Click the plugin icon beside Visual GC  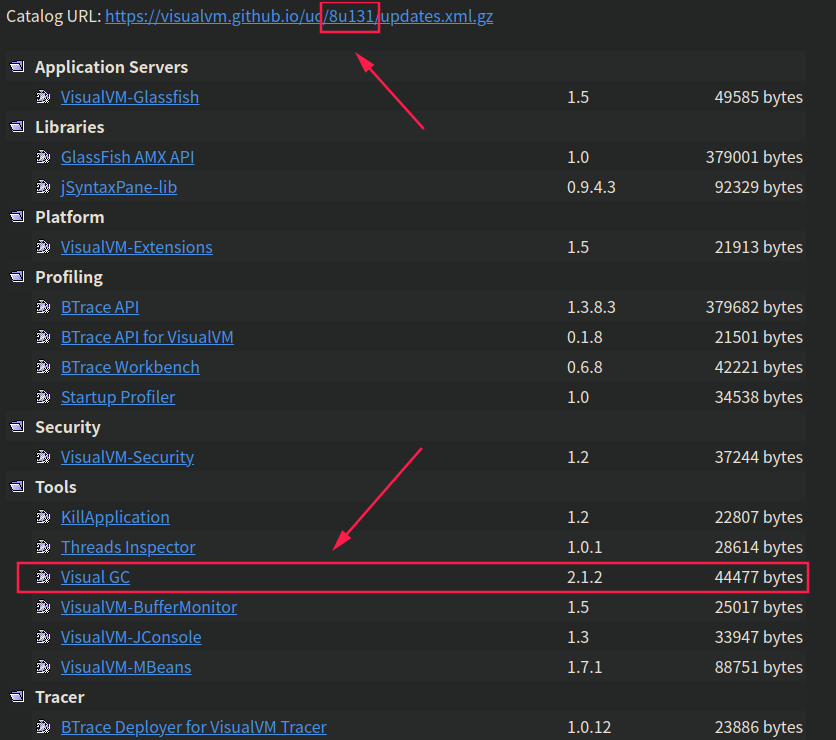click(43, 577)
